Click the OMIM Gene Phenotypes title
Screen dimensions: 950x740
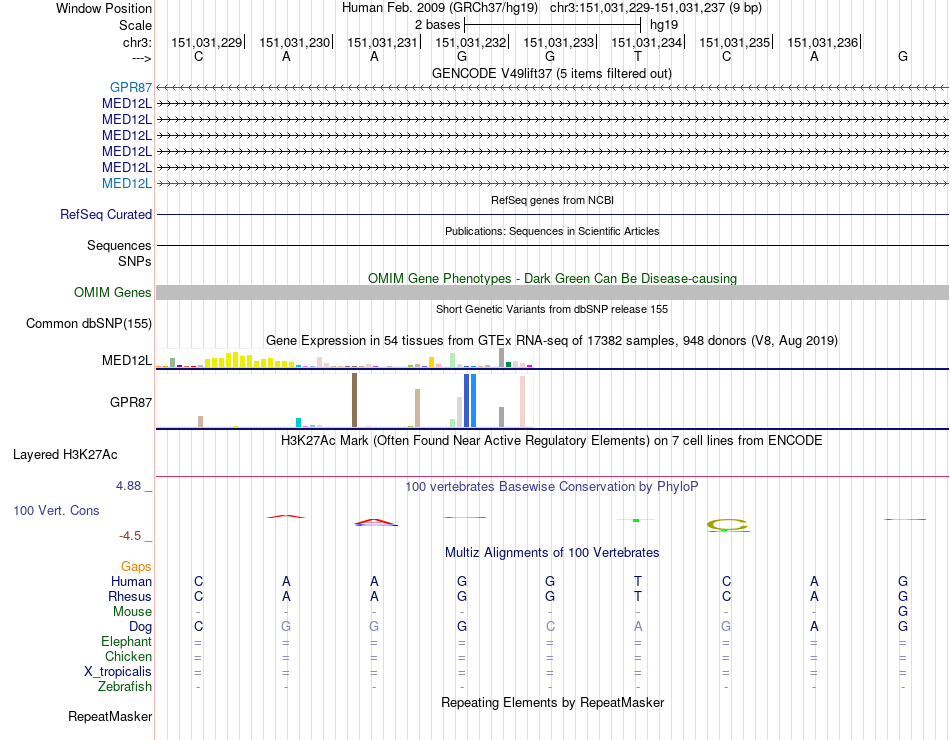(x=552, y=279)
